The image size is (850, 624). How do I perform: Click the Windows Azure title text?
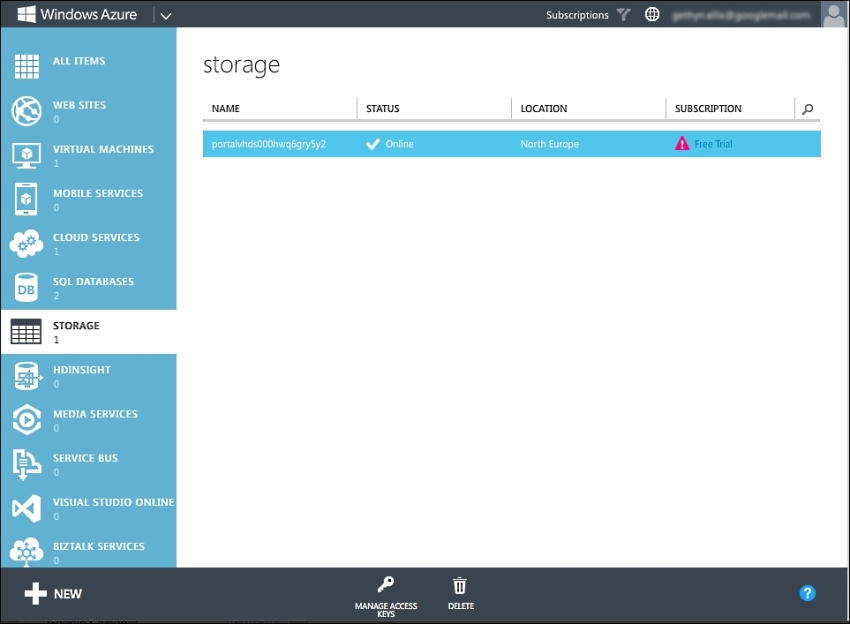(88, 15)
